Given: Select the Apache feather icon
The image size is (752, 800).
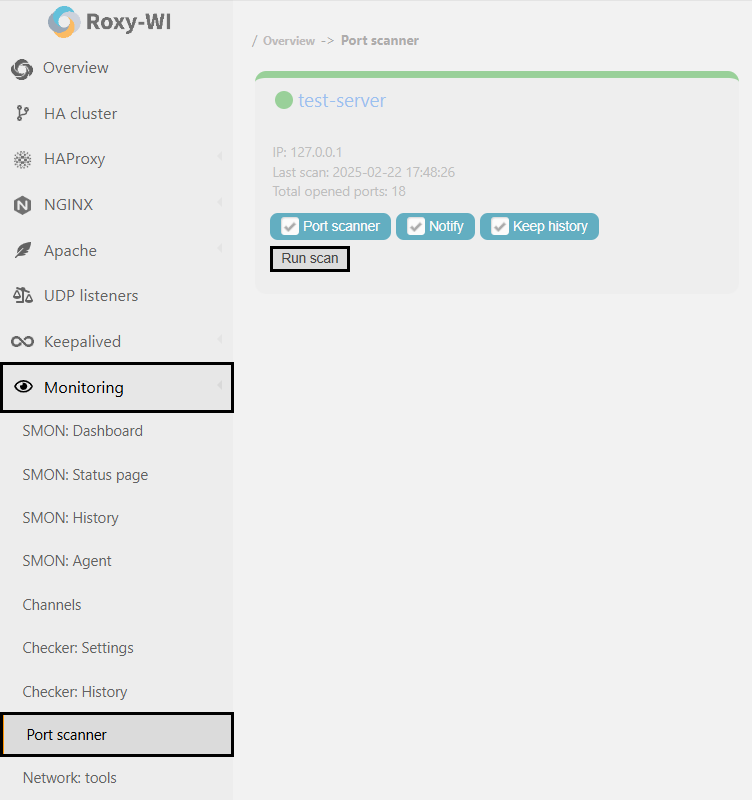Looking at the screenshot, I should point(22,250).
